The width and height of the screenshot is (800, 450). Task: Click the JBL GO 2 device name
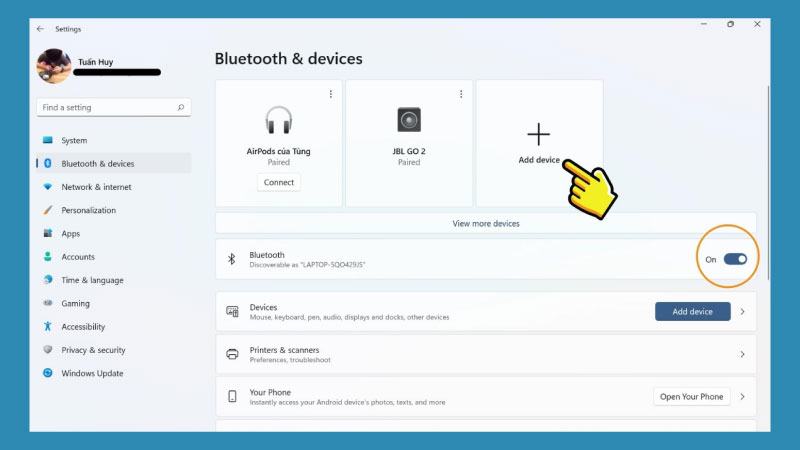point(409,151)
